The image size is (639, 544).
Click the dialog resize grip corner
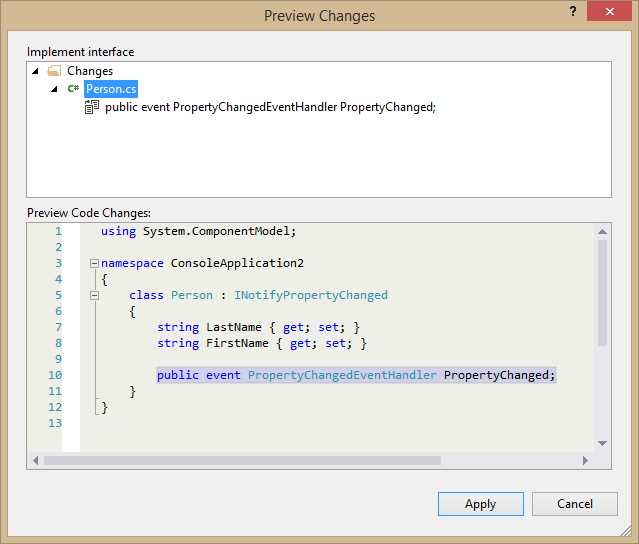[626, 531]
